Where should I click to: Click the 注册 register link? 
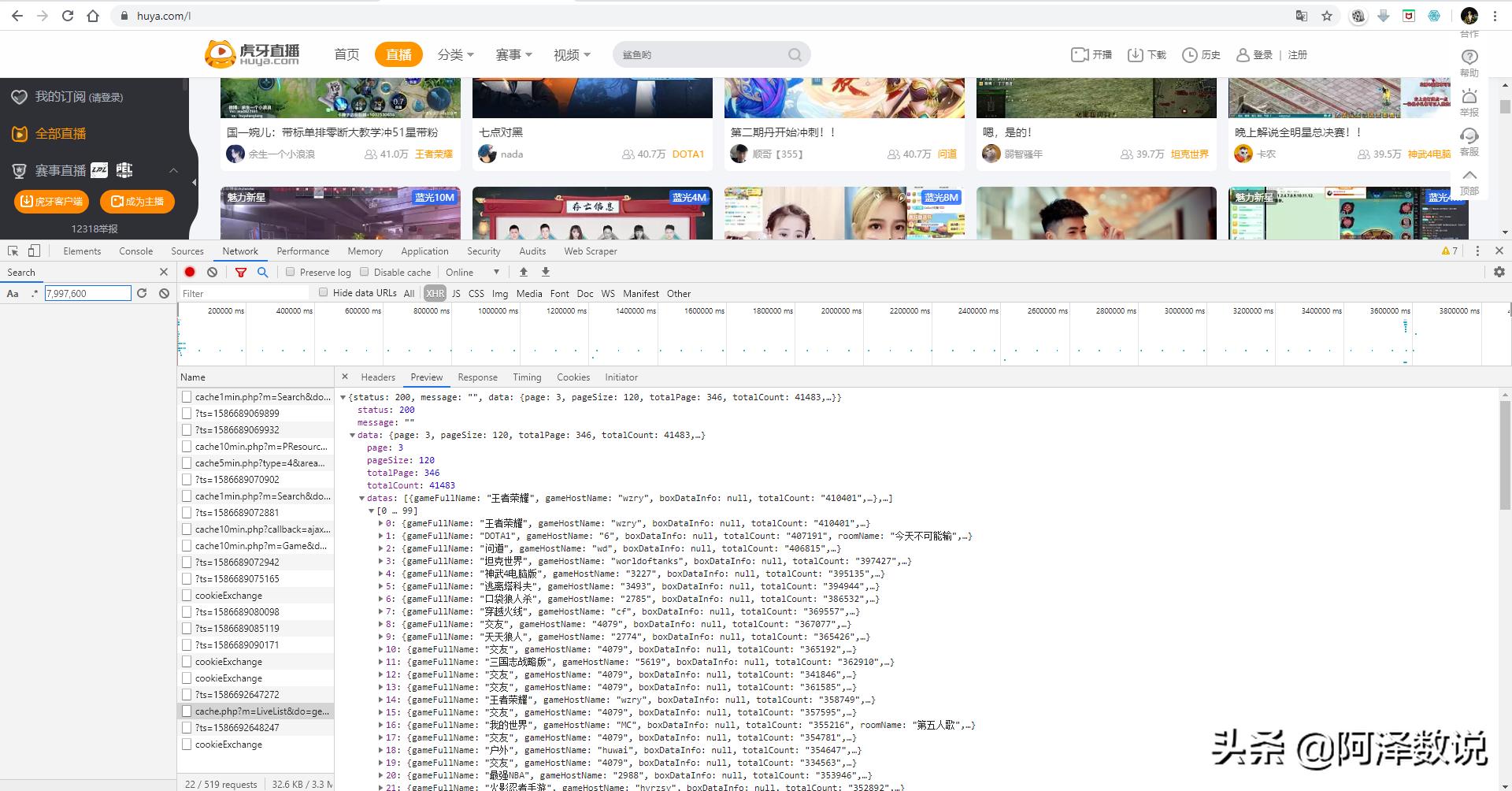1298,54
